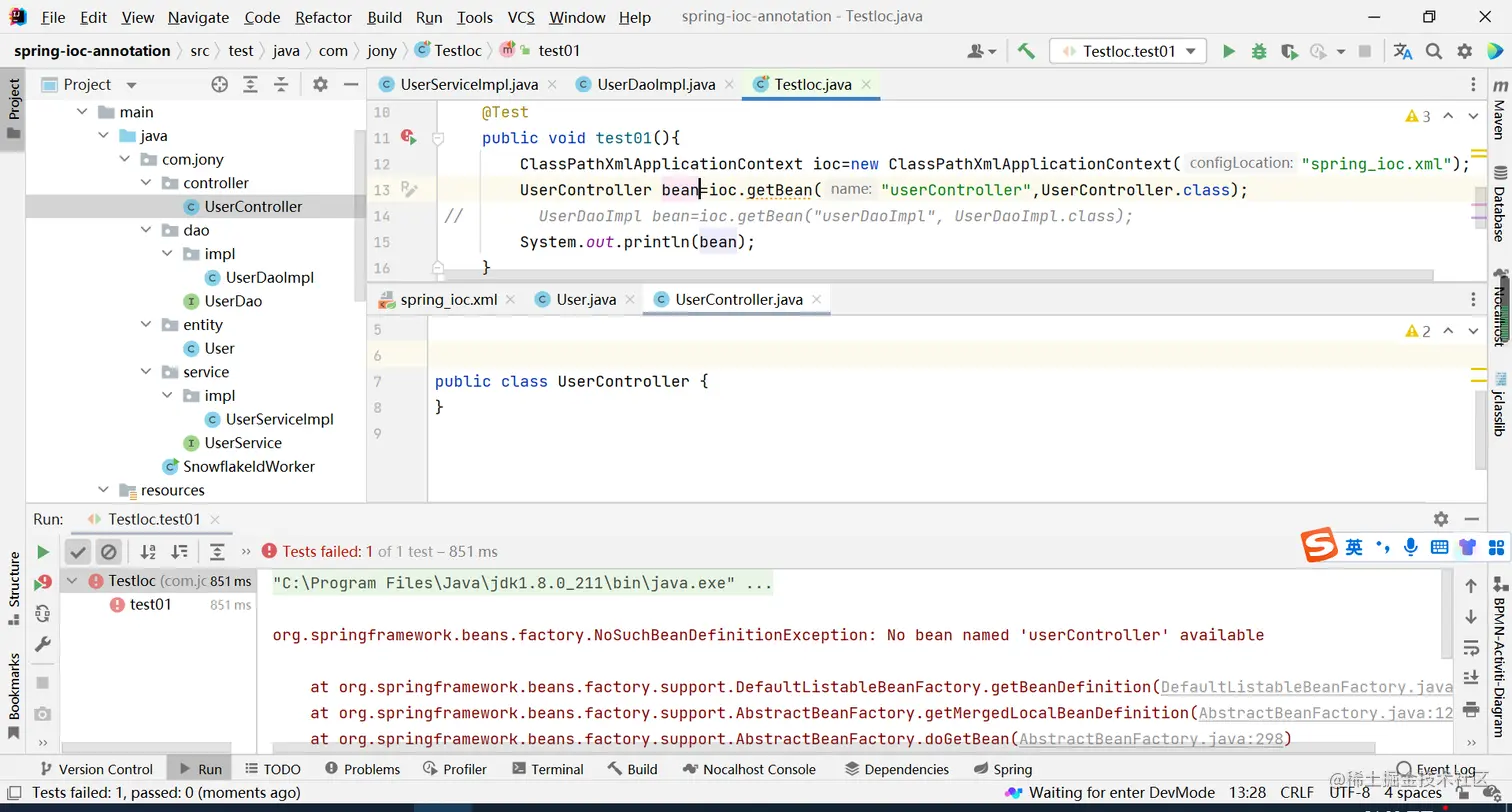Expand the resources folder
The height and width of the screenshot is (812, 1512).
pyautogui.click(x=103, y=490)
